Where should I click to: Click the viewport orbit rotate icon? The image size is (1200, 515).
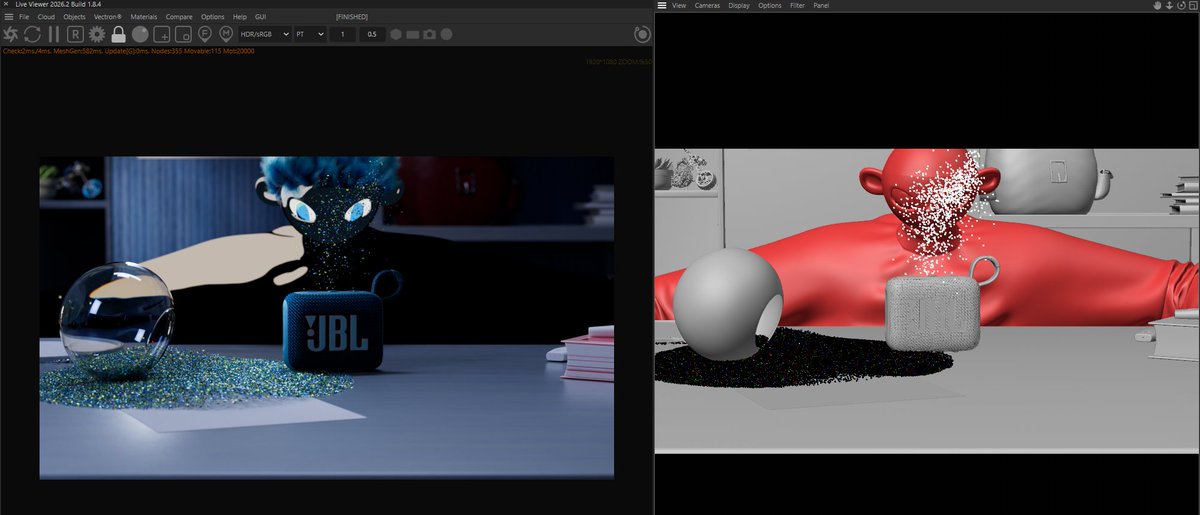click(x=1181, y=6)
